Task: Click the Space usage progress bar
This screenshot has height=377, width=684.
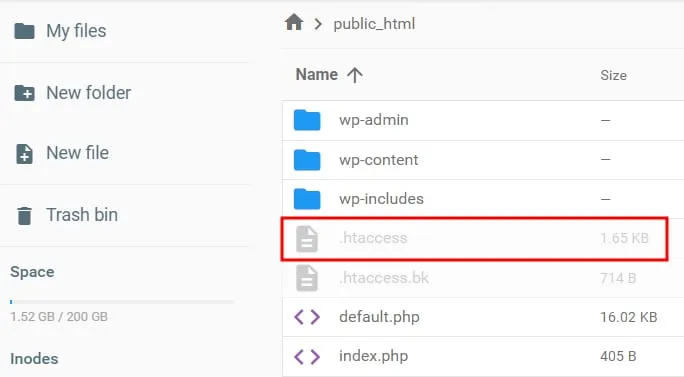Action: tap(122, 302)
